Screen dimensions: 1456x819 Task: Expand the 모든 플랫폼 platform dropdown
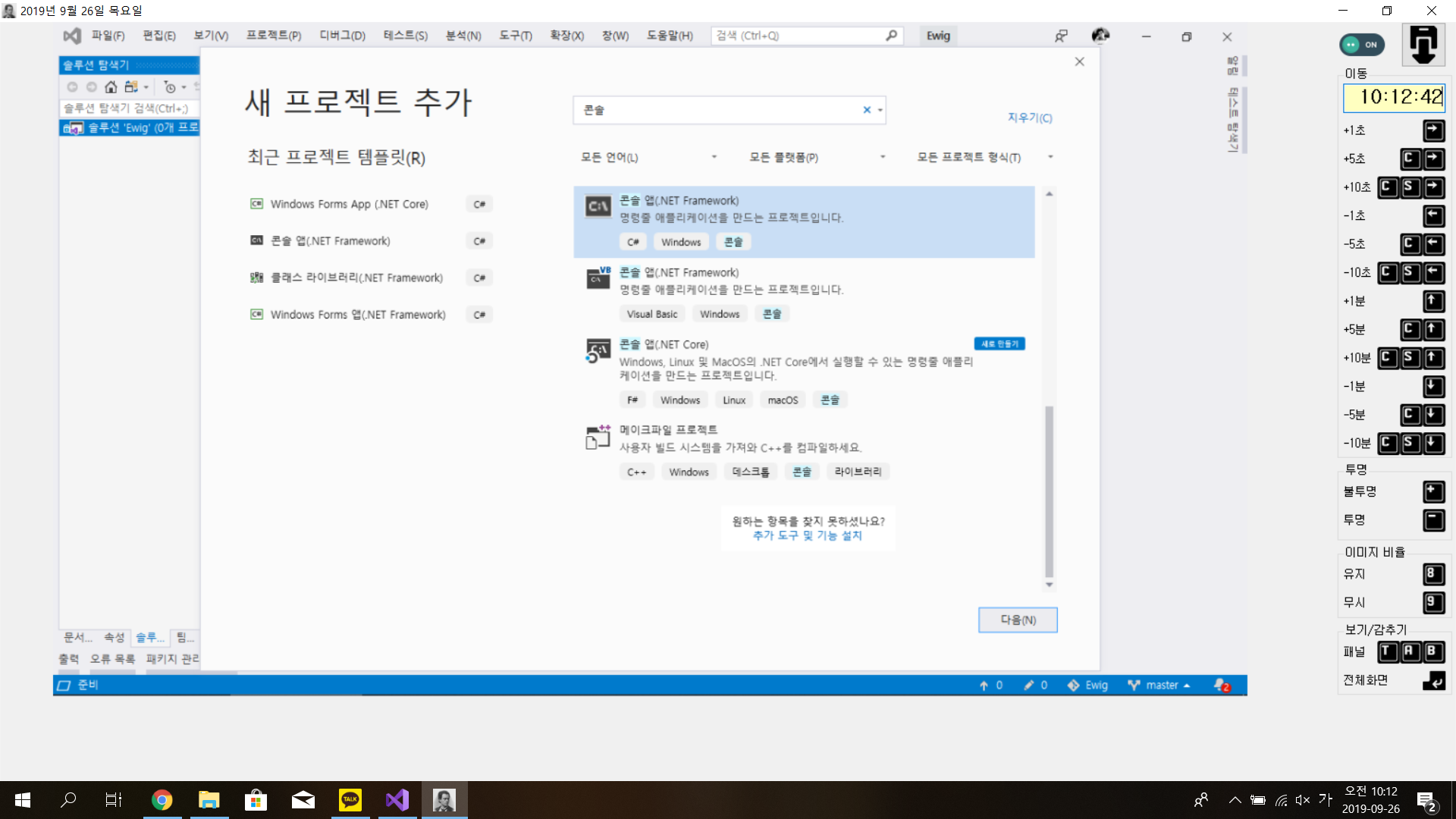817,157
